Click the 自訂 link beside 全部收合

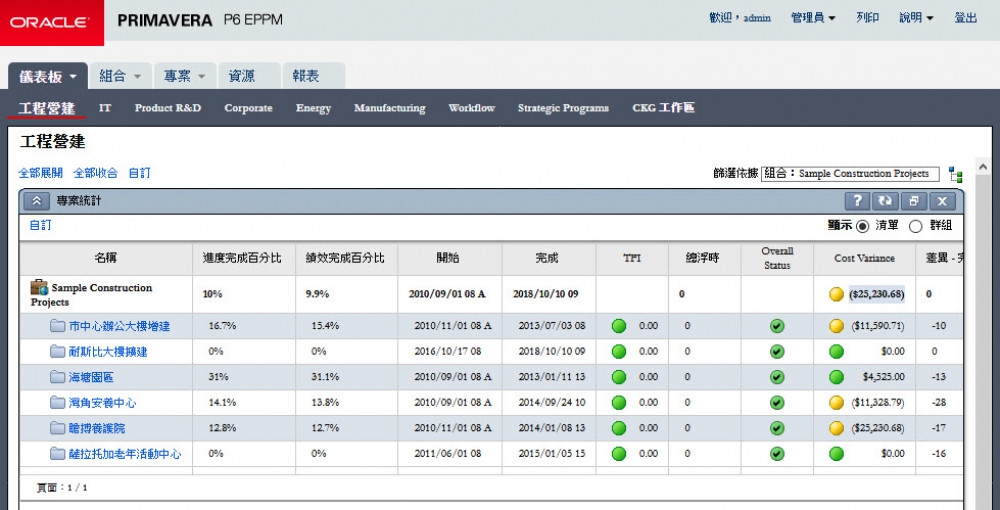tap(139, 173)
